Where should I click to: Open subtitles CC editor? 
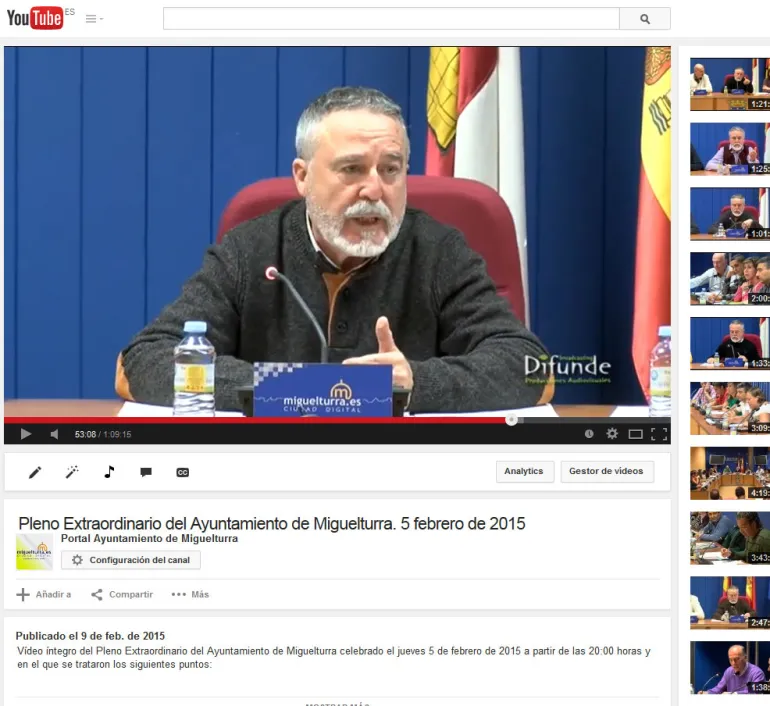click(x=182, y=472)
